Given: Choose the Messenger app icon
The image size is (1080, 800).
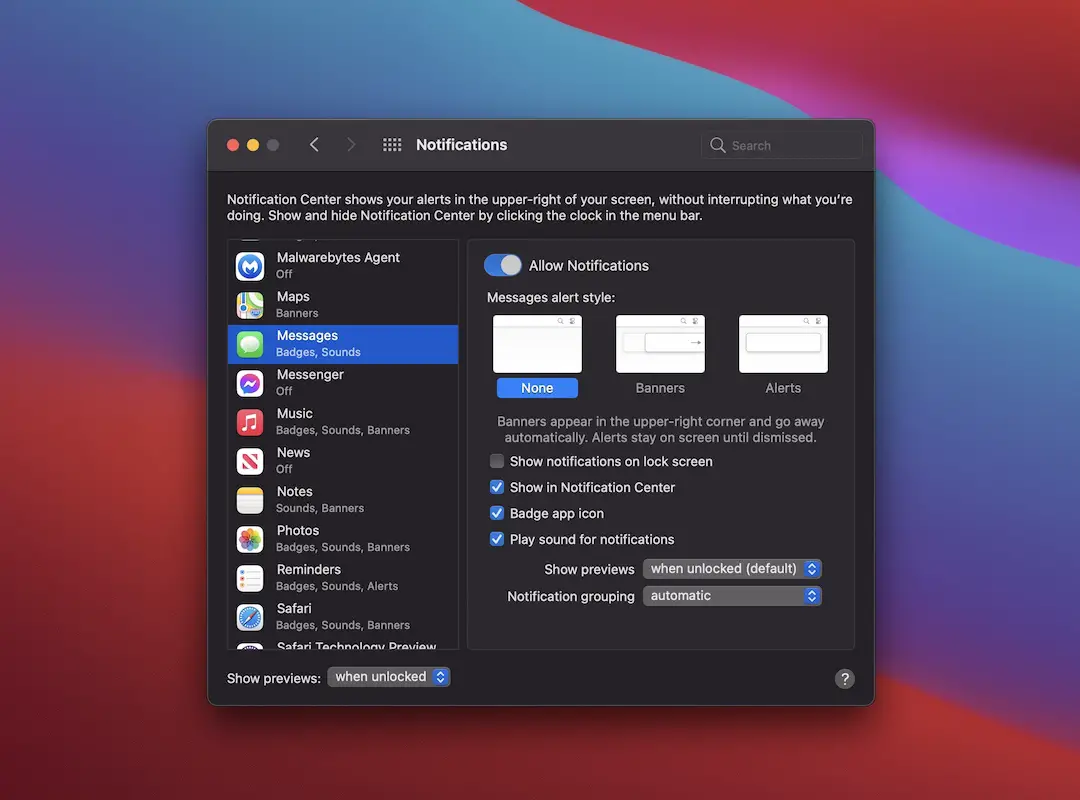Looking at the screenshot, I should tap(249, 383).
